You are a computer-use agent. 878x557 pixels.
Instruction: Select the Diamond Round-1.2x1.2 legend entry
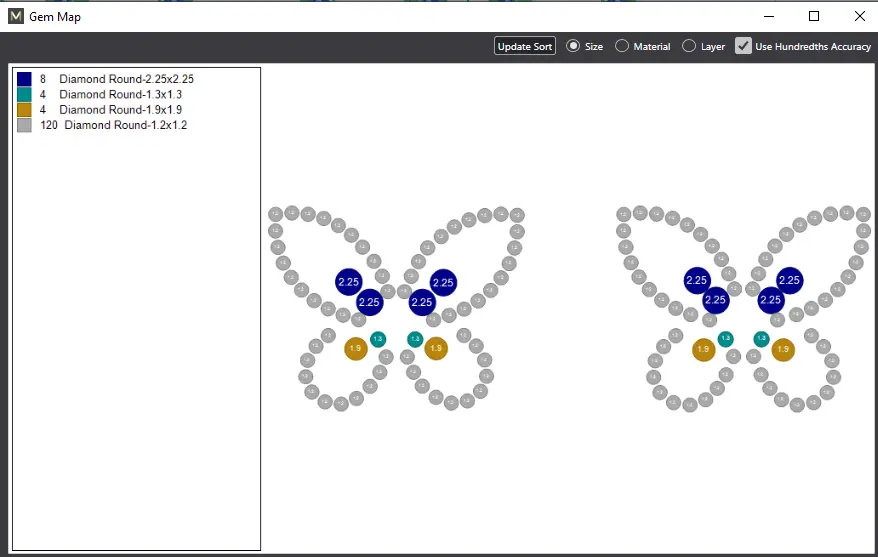[x=126, y=125]
